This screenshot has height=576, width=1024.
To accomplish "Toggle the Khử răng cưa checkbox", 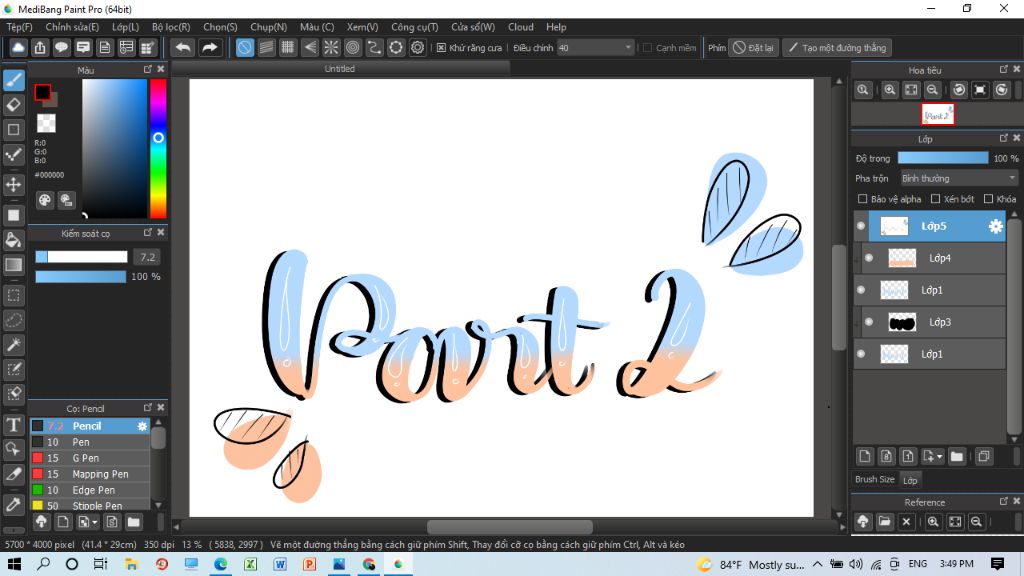I will (x=442, y=48).
